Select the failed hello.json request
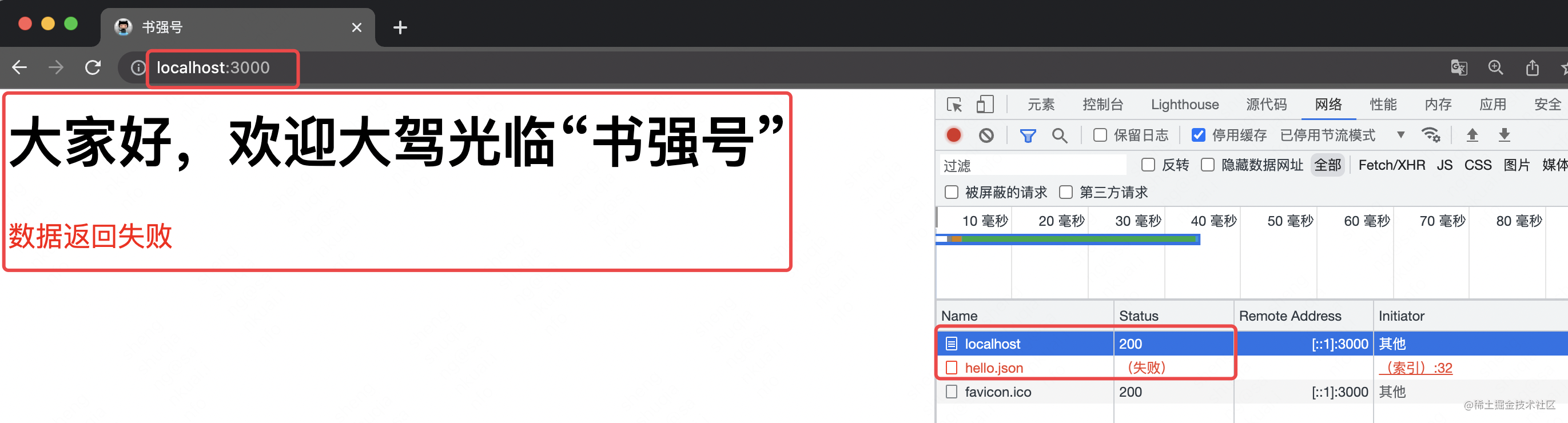 [x=1251, y=368]
